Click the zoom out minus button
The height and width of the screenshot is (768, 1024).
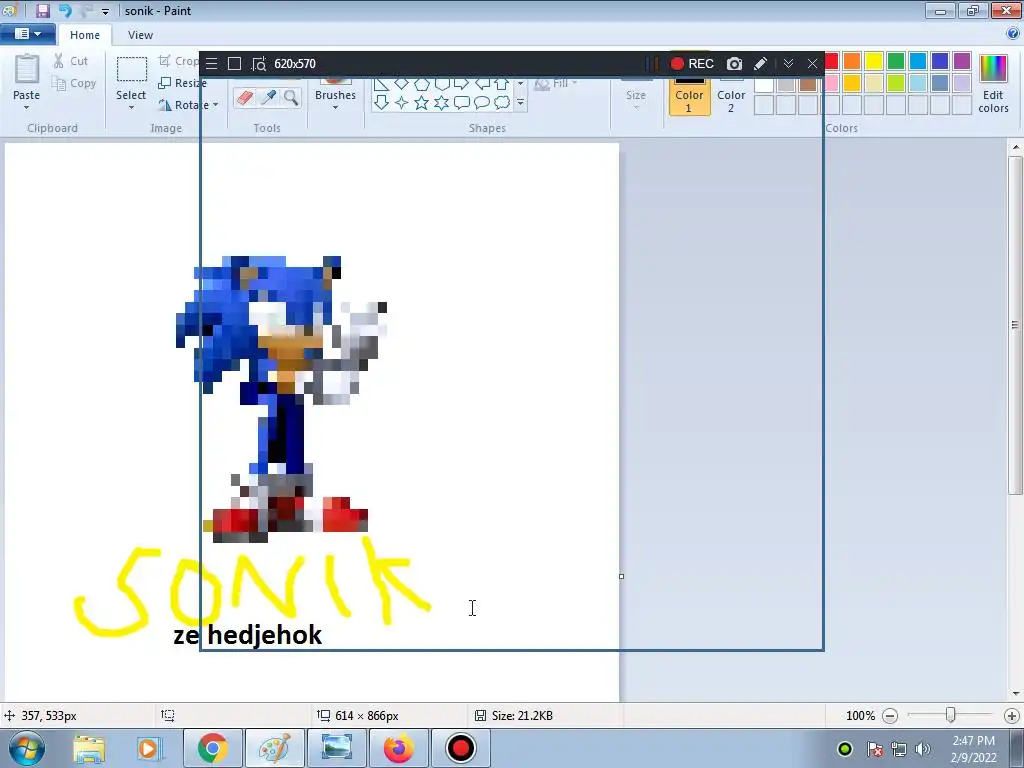point(890,716)
